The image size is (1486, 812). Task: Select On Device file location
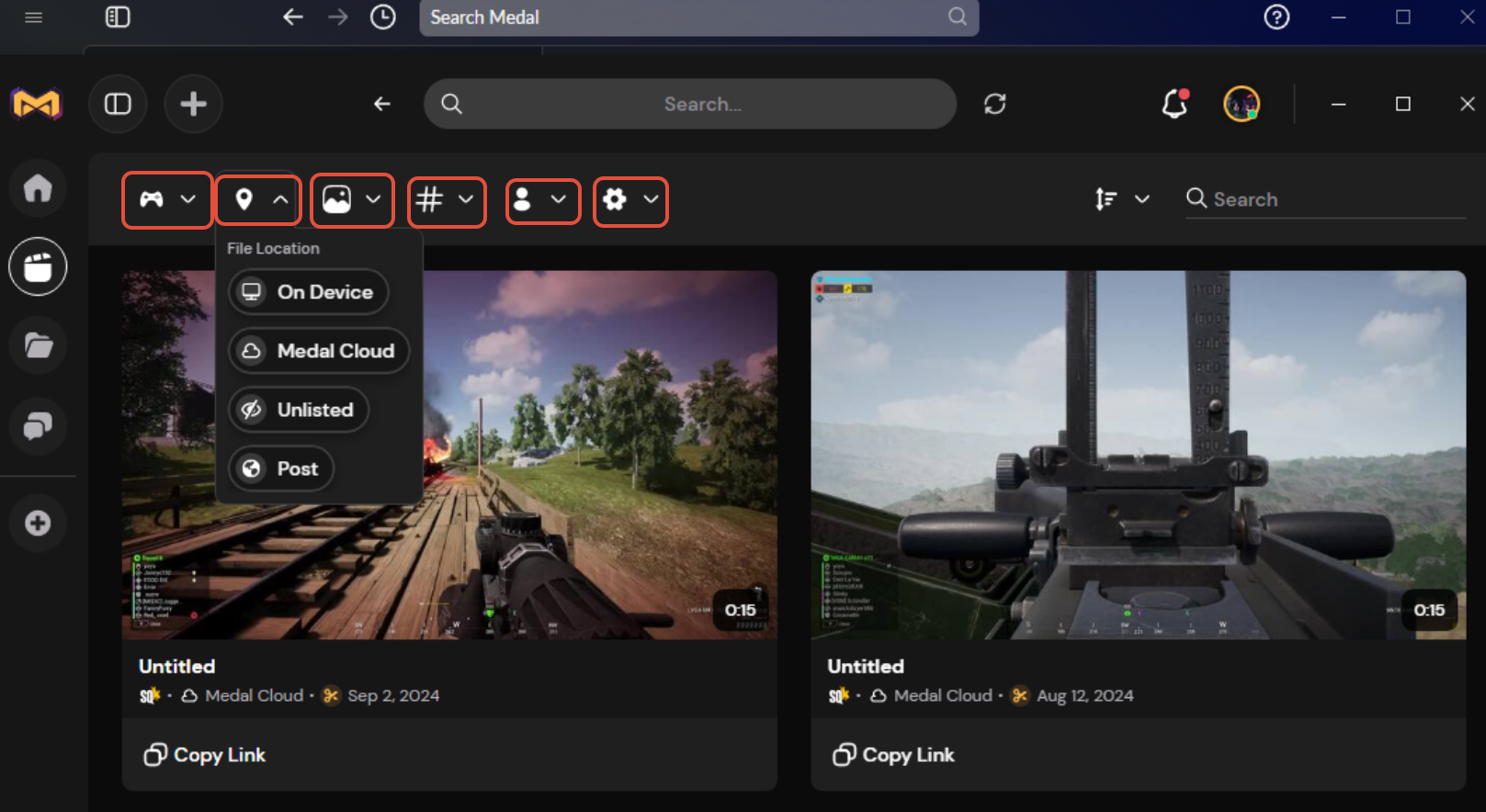(309, 292)
